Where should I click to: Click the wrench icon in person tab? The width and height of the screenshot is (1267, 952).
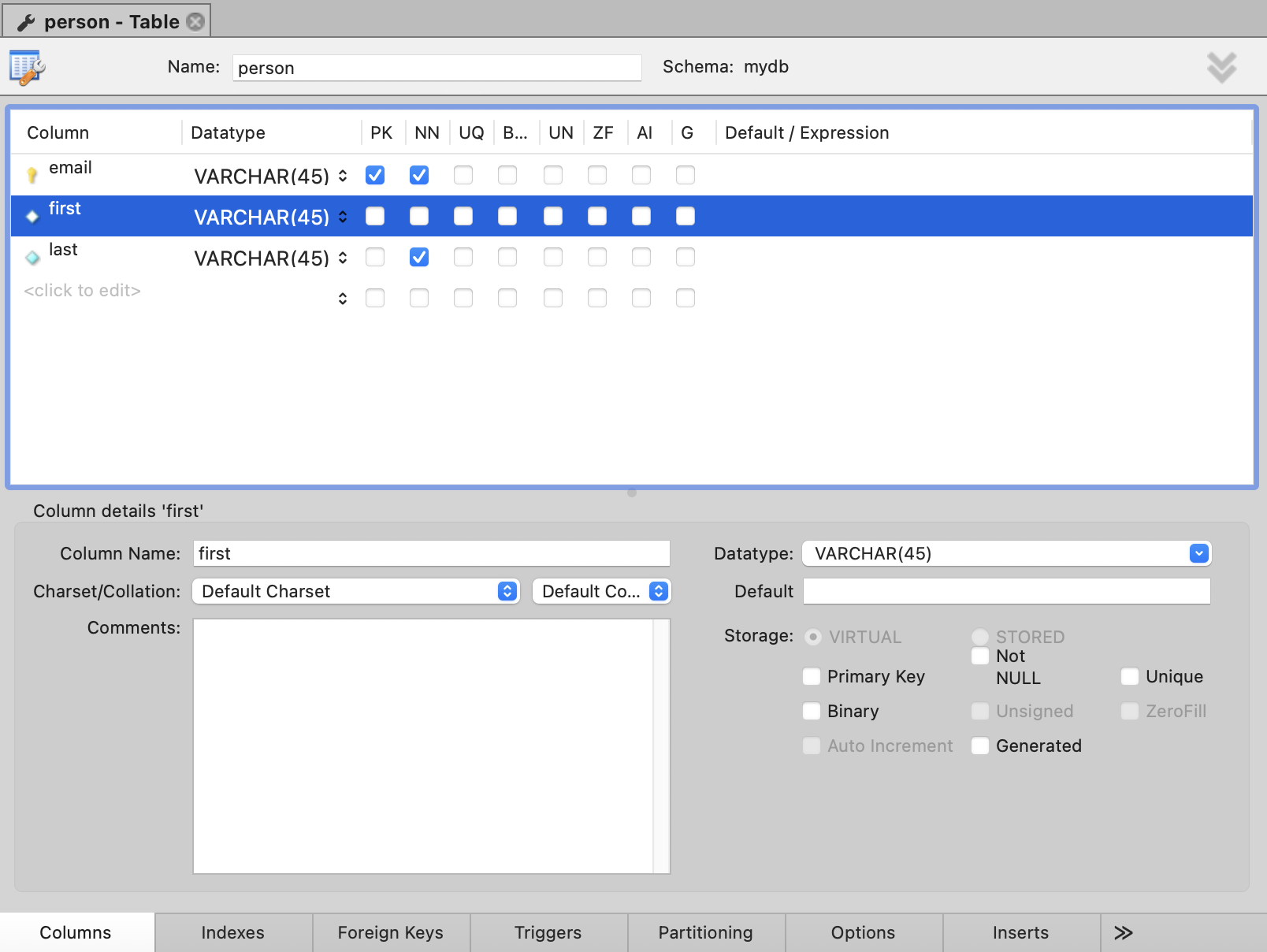(26, 22)
